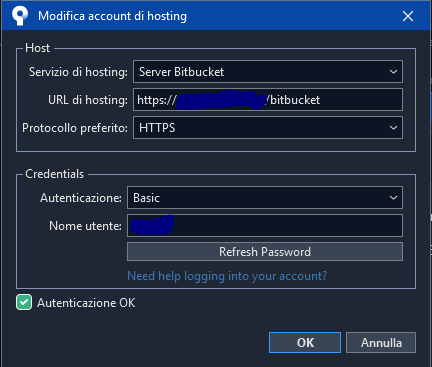Click the Servizio di hosting label

(78, 72)
